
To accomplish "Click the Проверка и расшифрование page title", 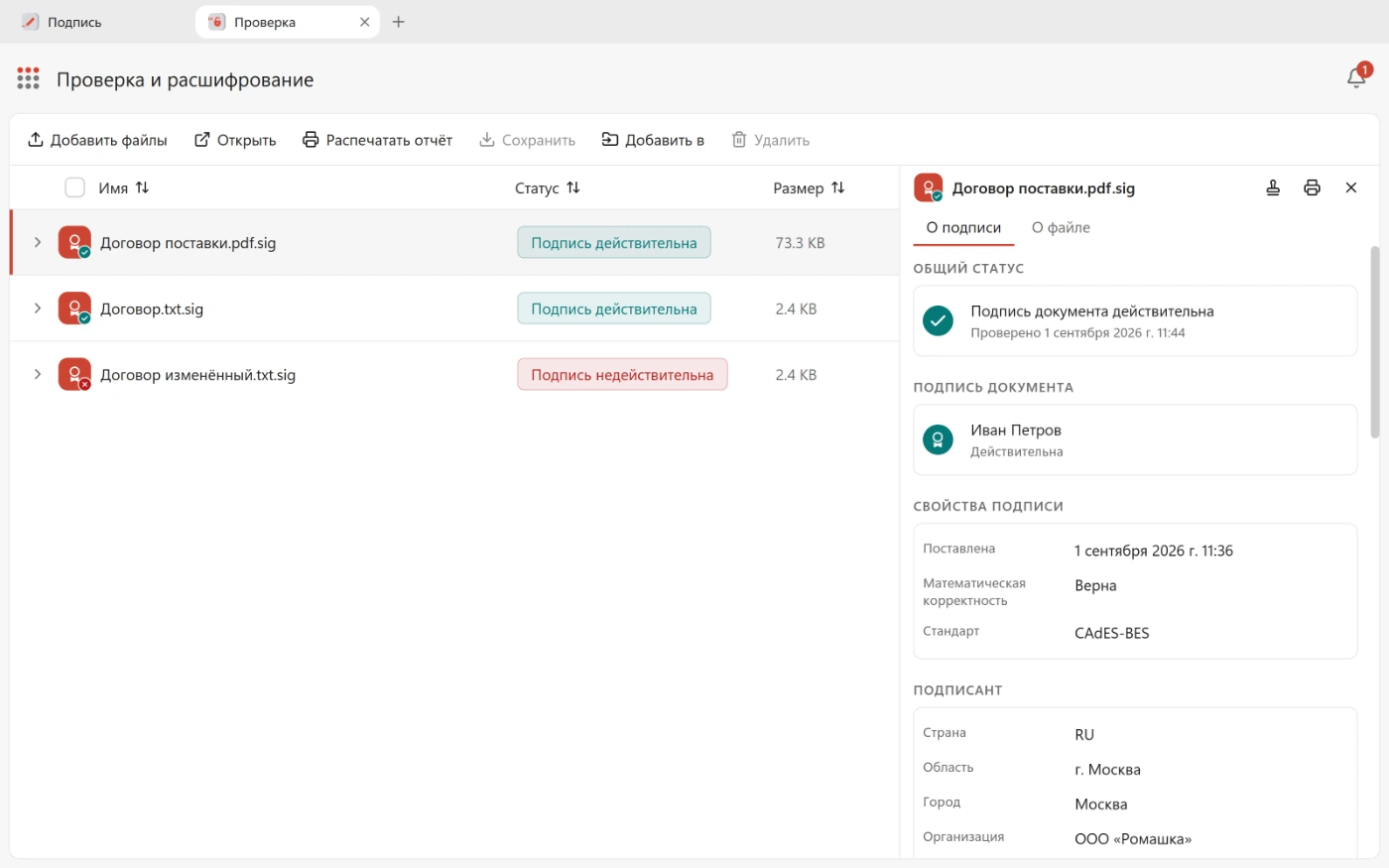I will (x=185, y=79).
